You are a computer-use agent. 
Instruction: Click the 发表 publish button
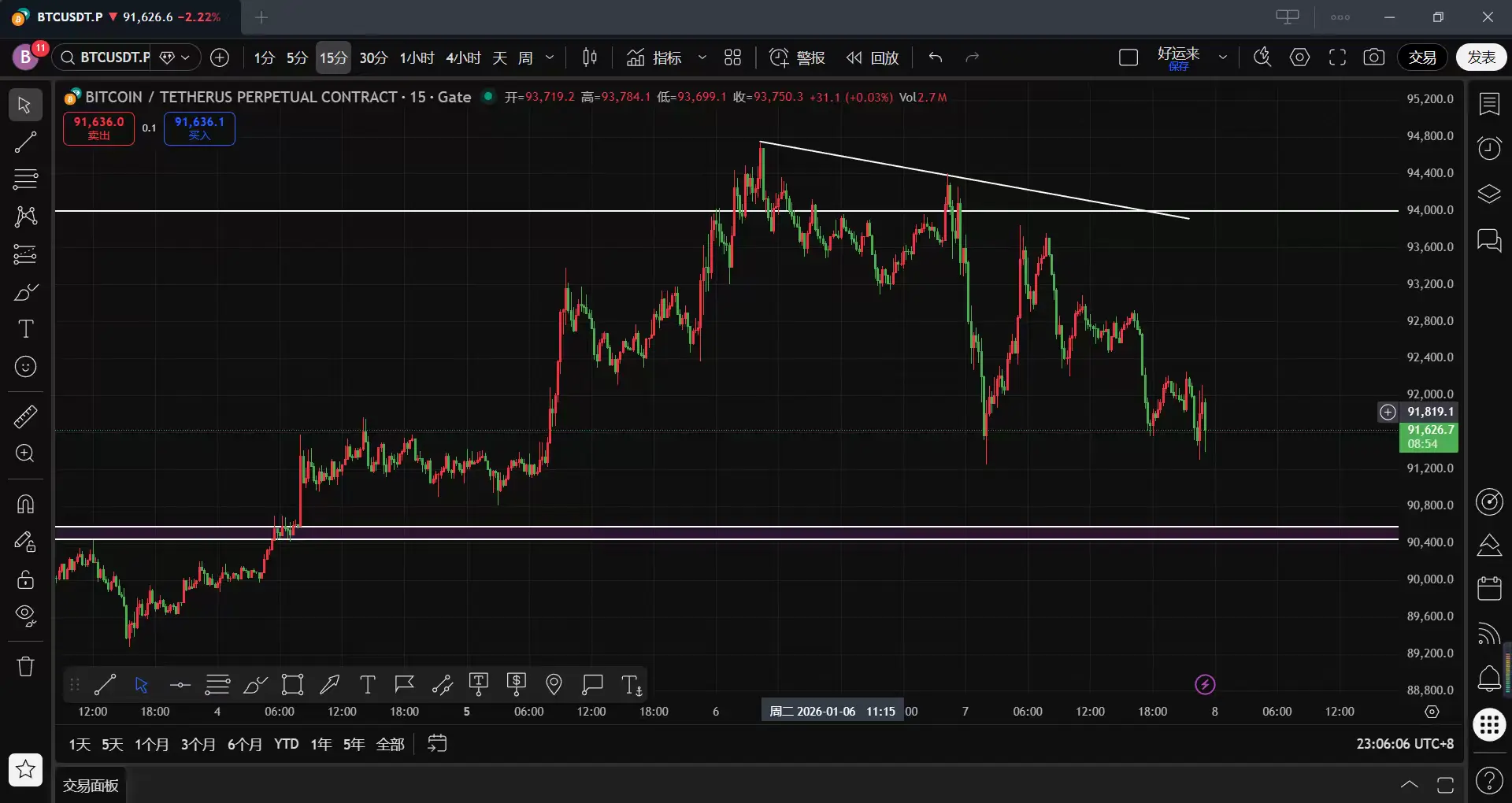[1481, 57]
